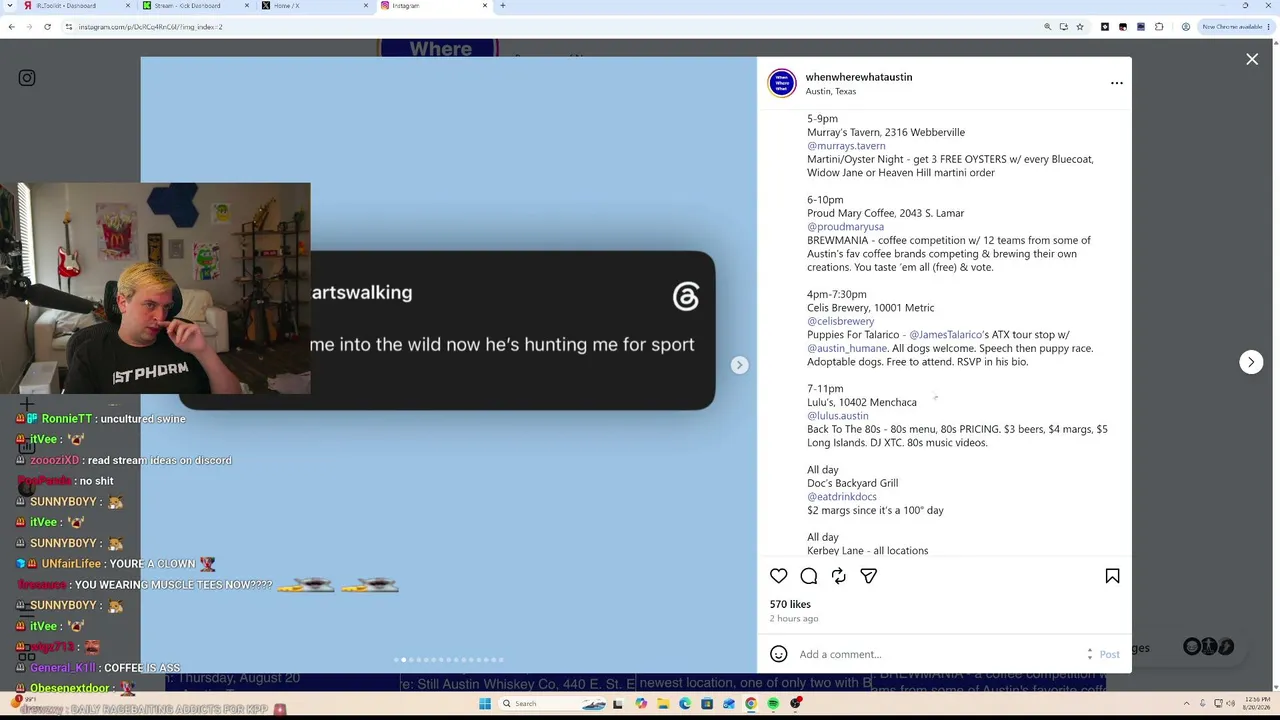Open a new browser tab
The height and width of the screenshot is (720, 1280).
pyautogui.click(x=502, y=6)
